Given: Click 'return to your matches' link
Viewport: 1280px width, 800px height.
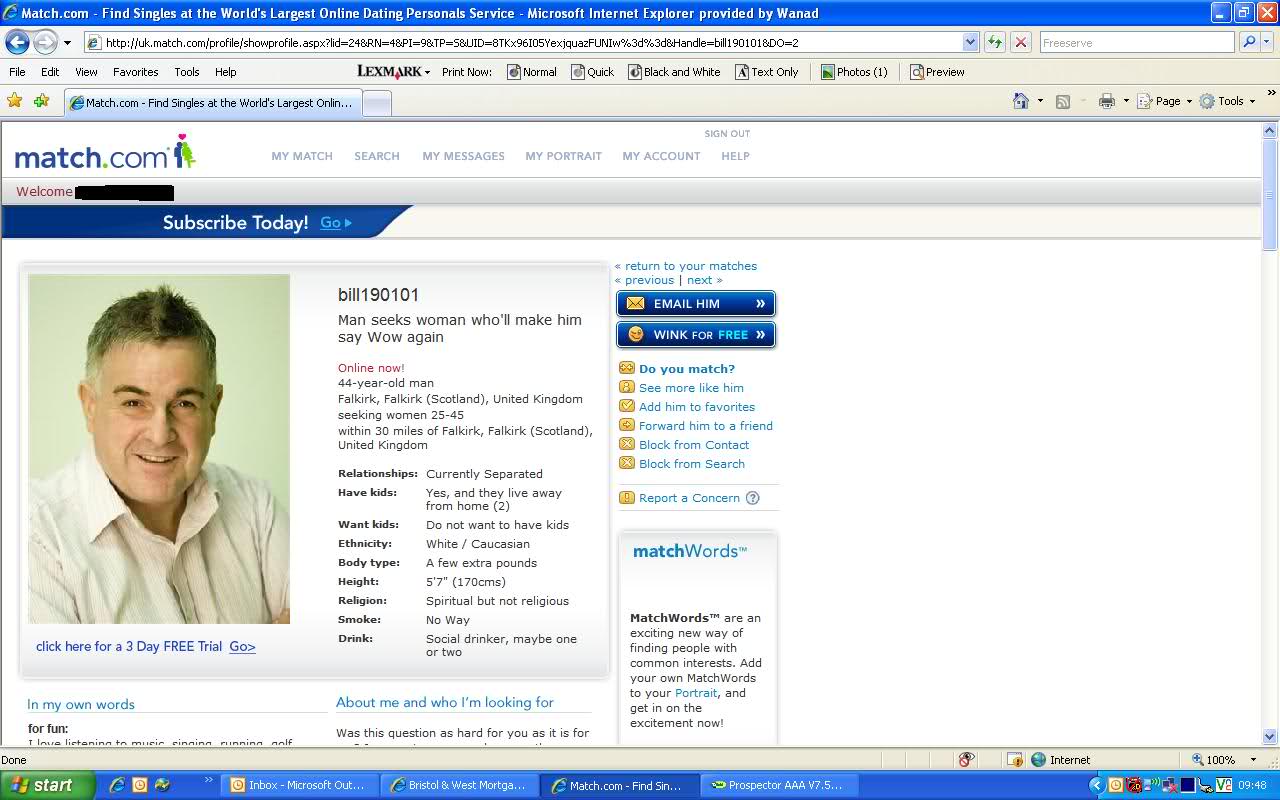Looking at the screenshot, I should pos(691,266).
